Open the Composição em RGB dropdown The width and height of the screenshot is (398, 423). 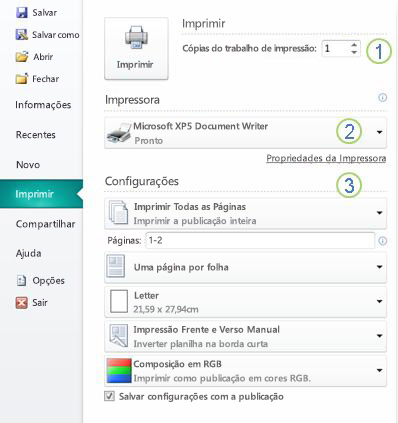pos(379,370)
